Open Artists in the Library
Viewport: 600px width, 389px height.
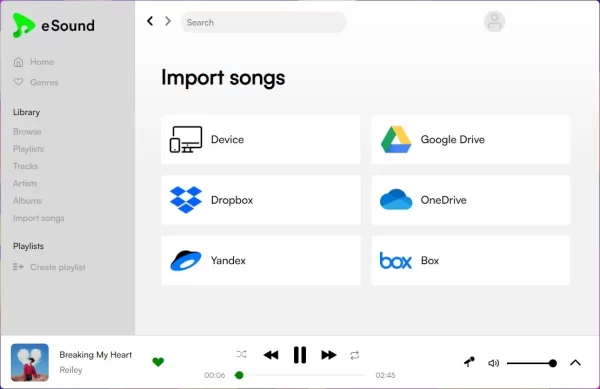pos(25,184)
